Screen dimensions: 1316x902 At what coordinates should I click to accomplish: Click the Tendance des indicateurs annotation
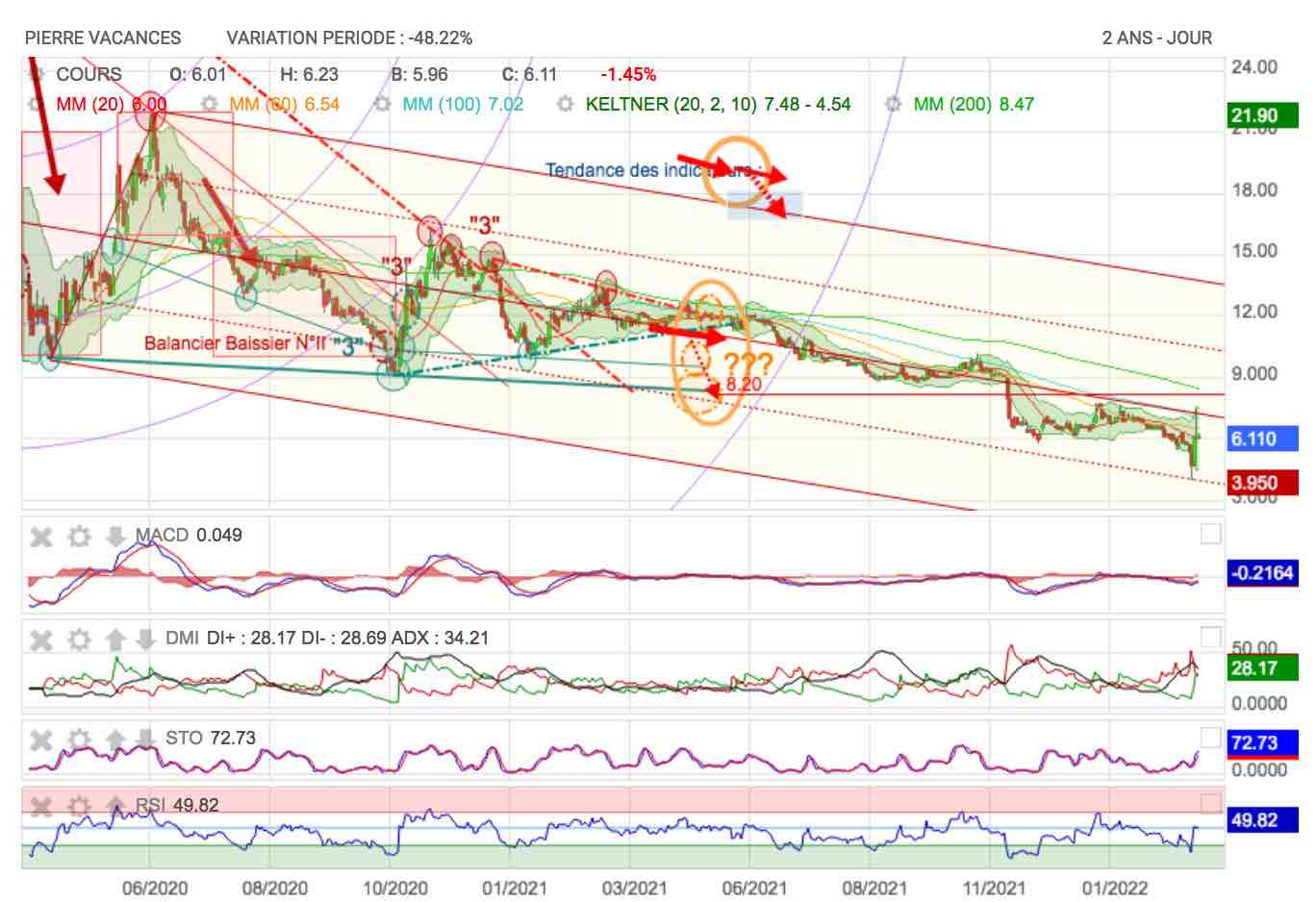654,170
